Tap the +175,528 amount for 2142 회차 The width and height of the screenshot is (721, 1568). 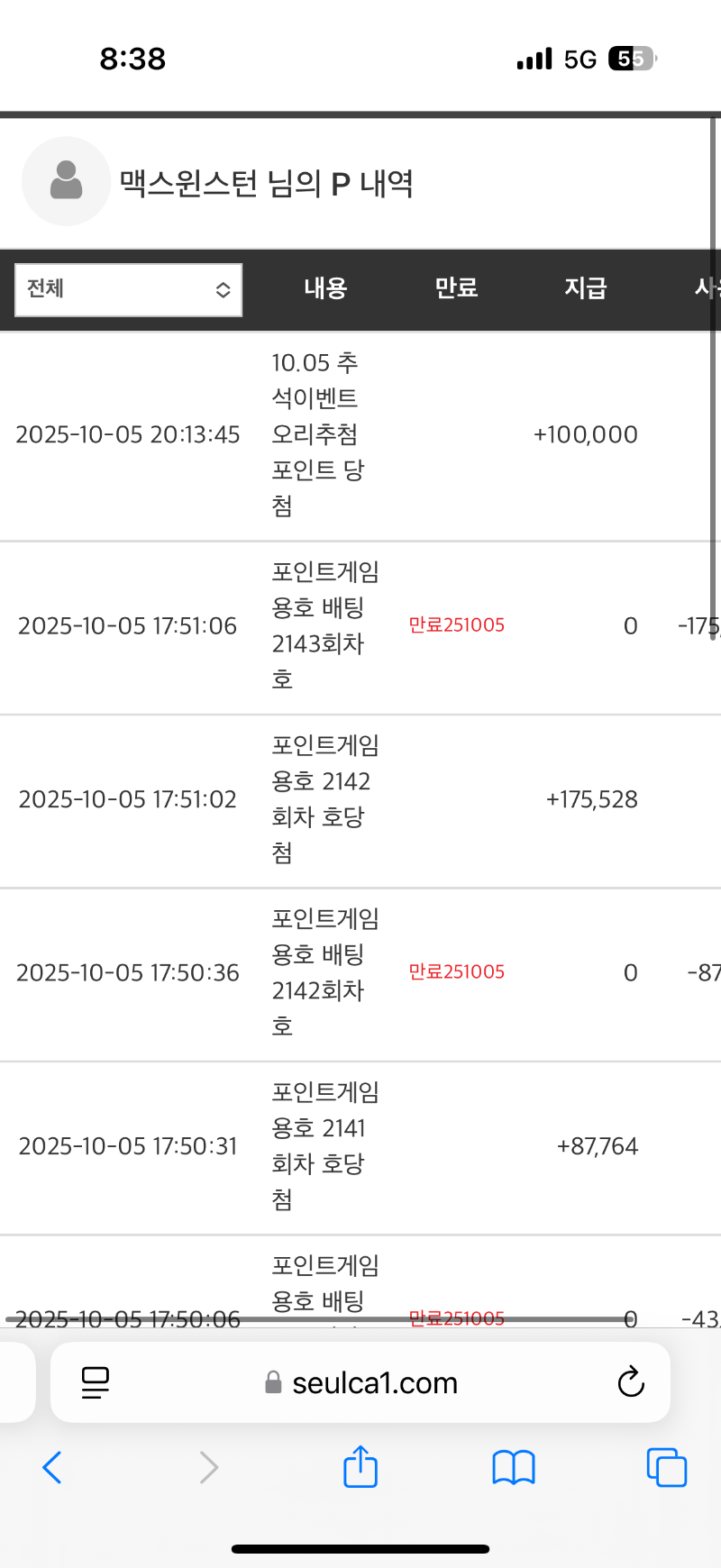click(591, 799)
